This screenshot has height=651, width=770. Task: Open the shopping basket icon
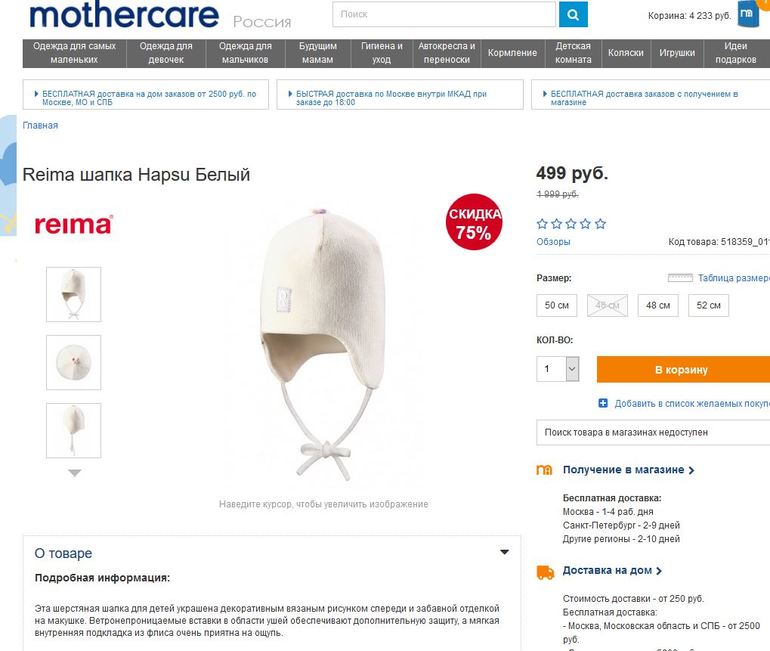[x=749, y=14]
